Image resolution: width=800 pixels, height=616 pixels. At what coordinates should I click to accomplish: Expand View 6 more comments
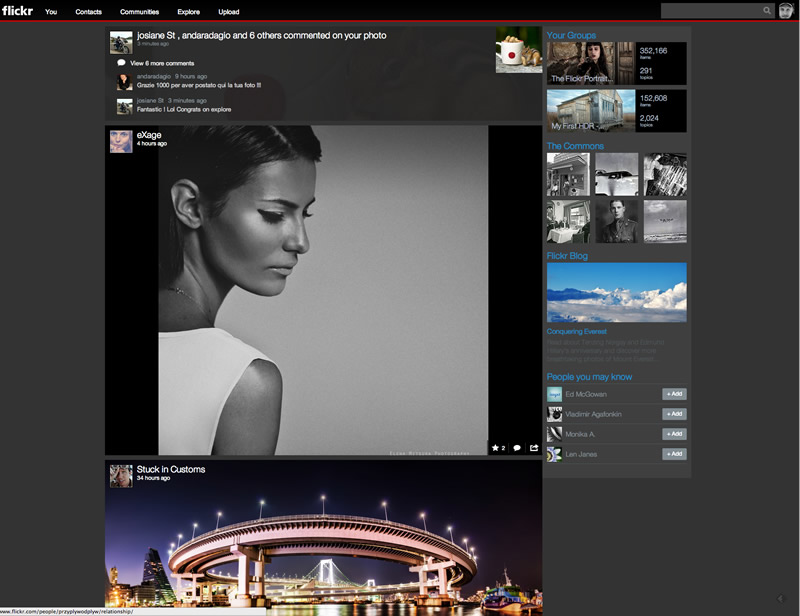pos(161,63)
